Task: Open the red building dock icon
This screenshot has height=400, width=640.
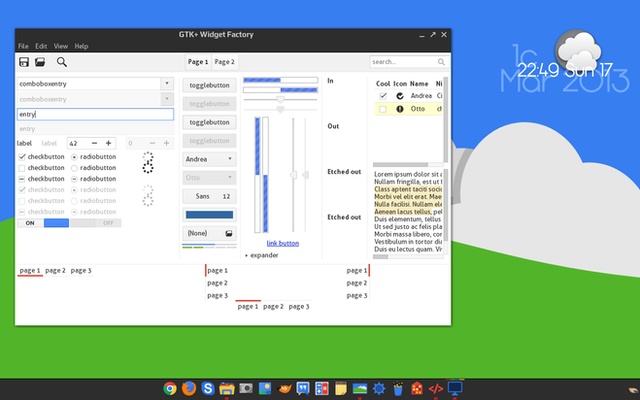Action: pyautogui.click(x=417, y=388)
